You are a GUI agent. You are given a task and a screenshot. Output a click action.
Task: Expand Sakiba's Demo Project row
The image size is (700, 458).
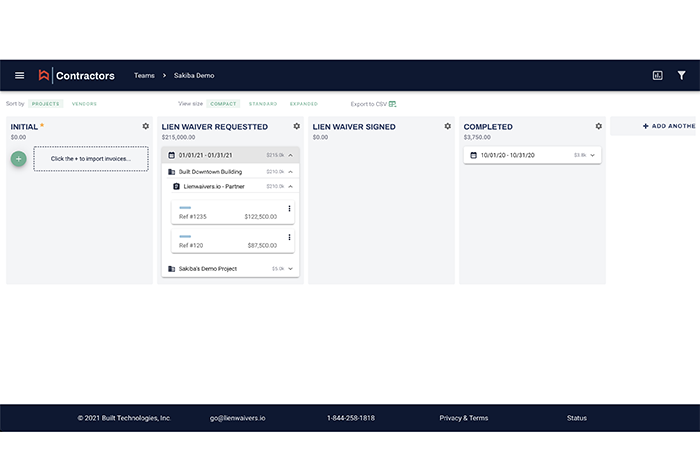[x=290, y=268]
